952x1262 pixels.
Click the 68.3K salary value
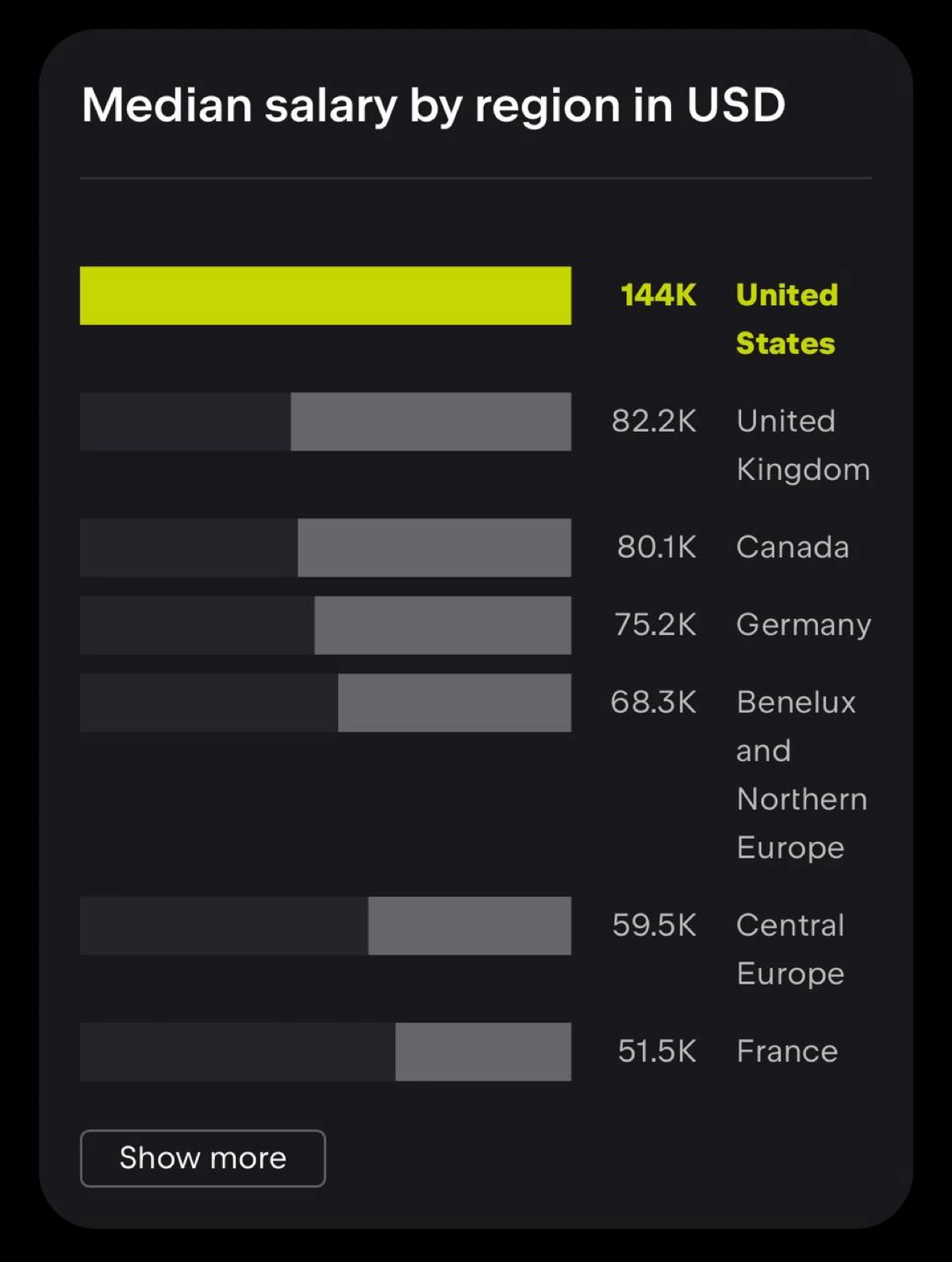(x=654, y=703)
